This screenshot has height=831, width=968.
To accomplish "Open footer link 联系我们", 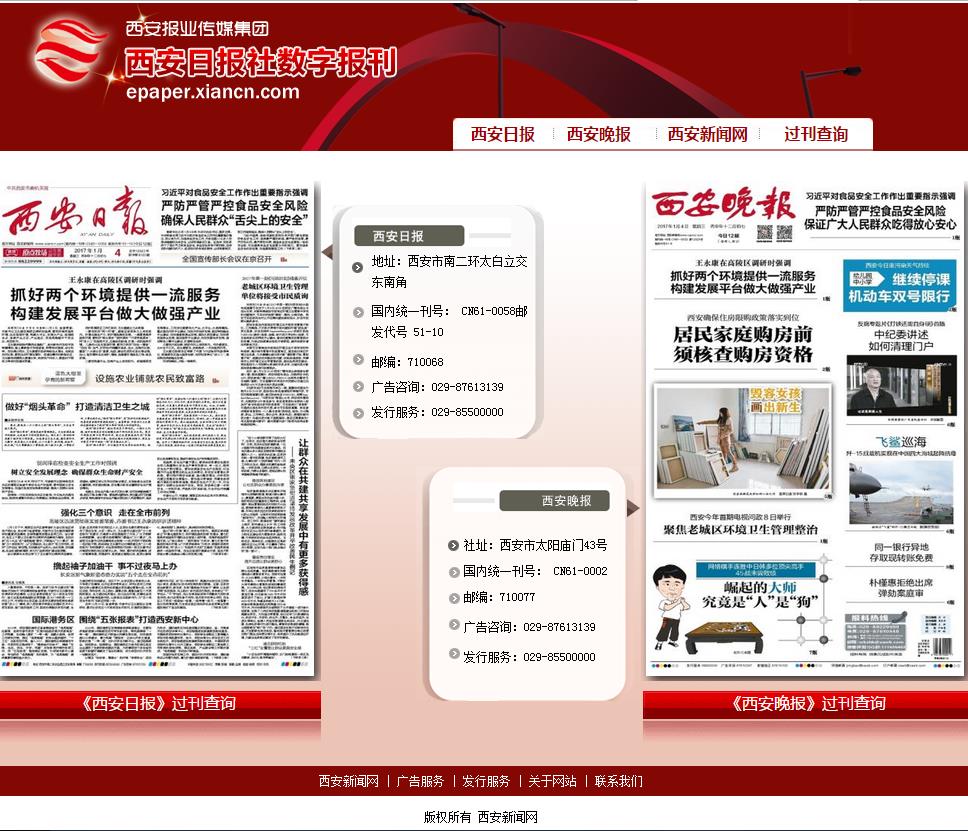I will pos(618,781).
